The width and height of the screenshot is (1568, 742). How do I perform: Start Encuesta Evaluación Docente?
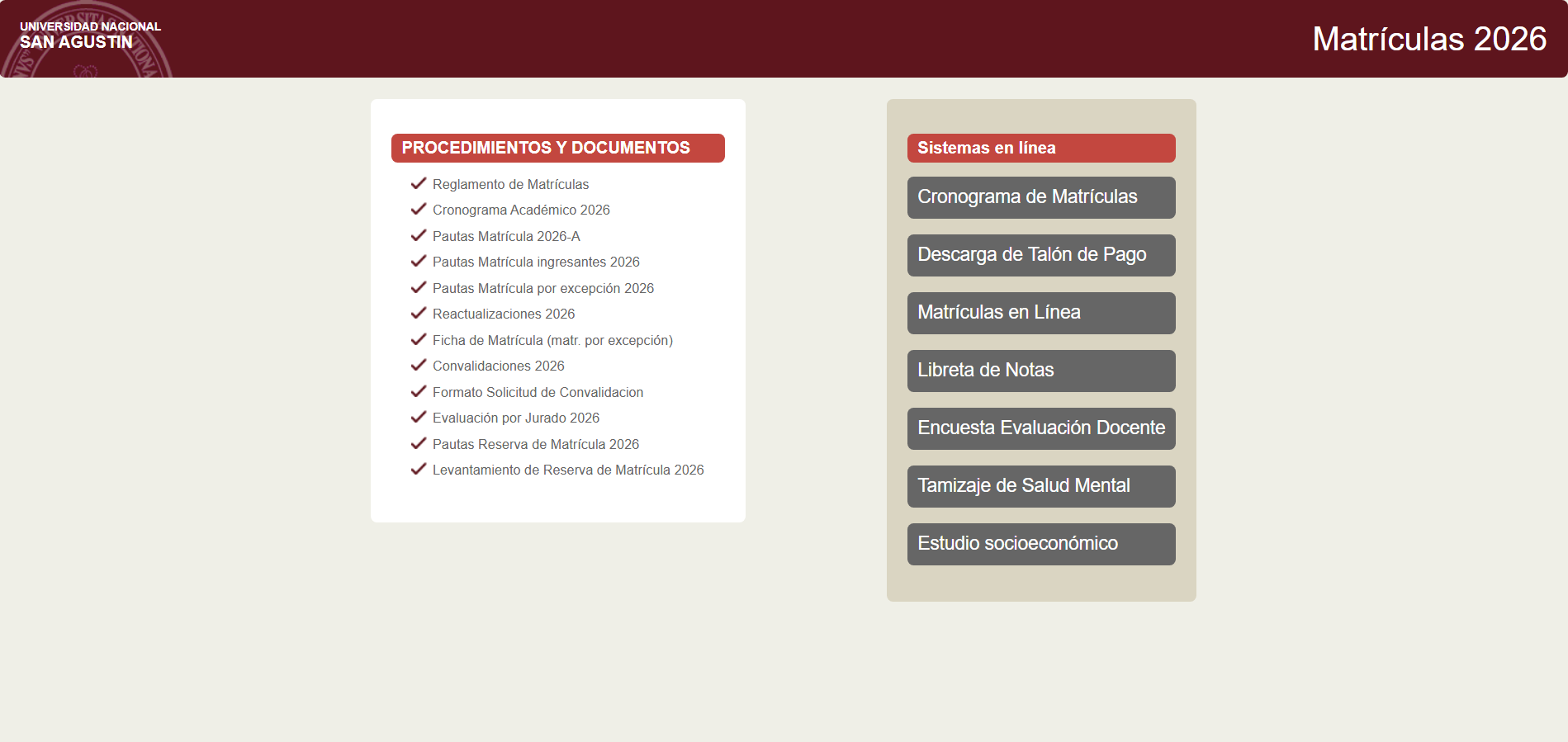click(x=1040, y=428)
